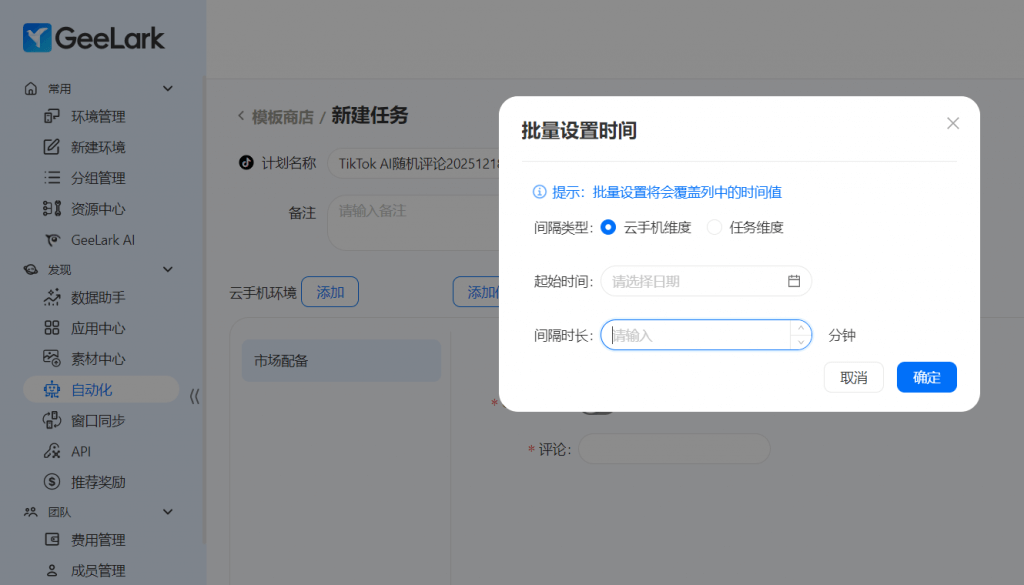Select the 云手机维度 radio option
The image size is (1024, 585).
pyautogui.click(x=608, y=227)
